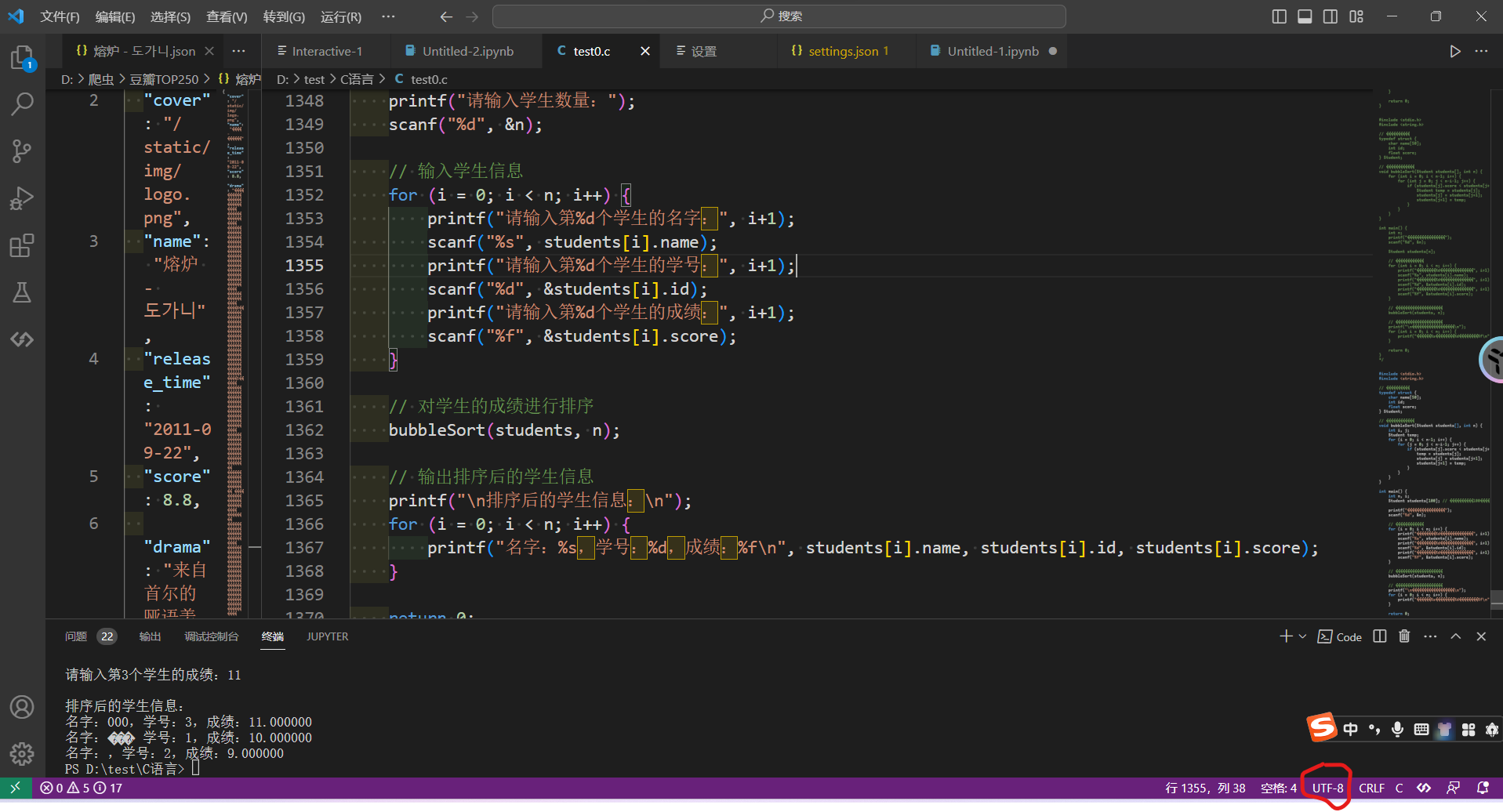Split the terminal

coord(1380,636)
